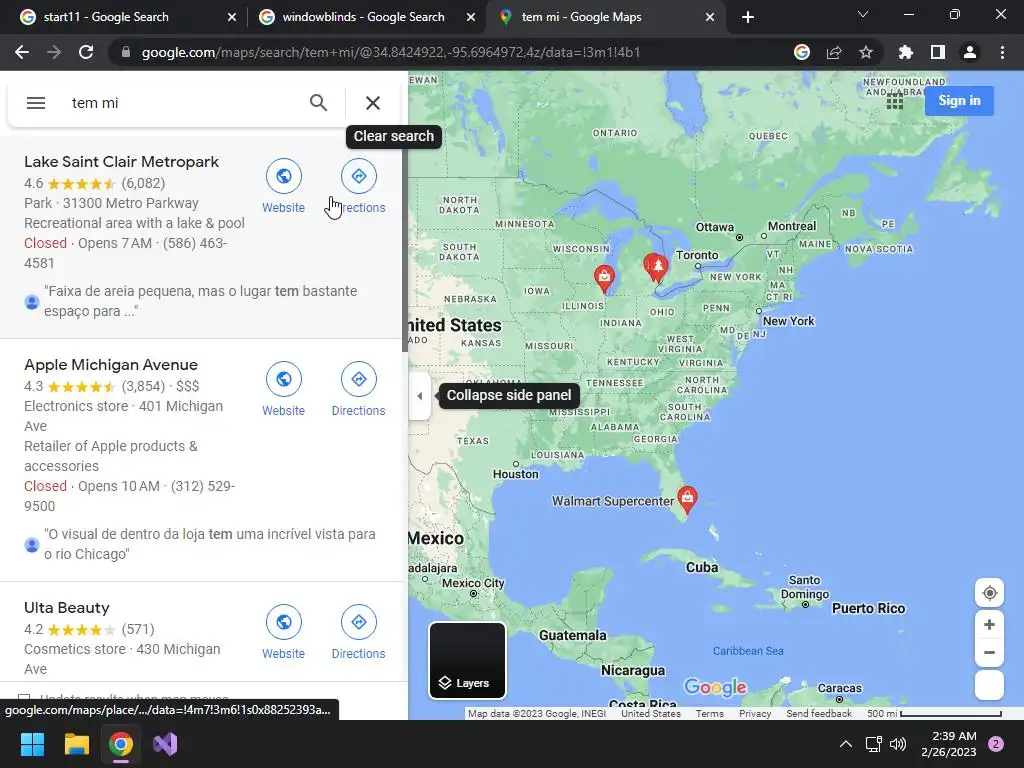Click the Toronto map label
Image resolution: width=1024 pixels, height=768 pixels.
(697, 255)
